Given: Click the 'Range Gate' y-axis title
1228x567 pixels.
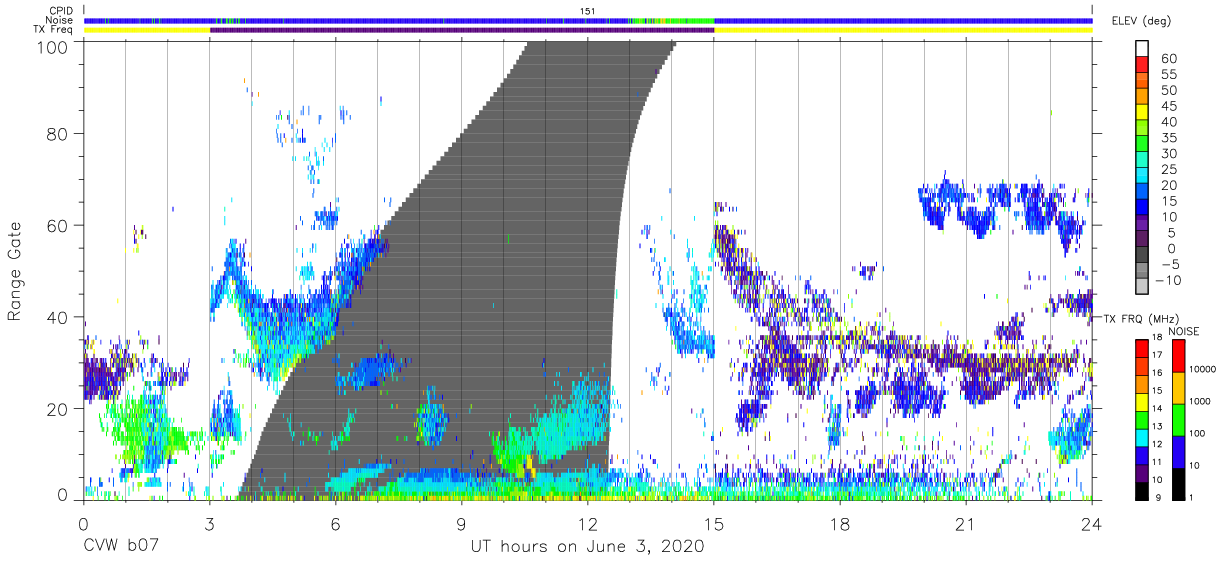Looking at the screenshot, I should pos(15,272).
